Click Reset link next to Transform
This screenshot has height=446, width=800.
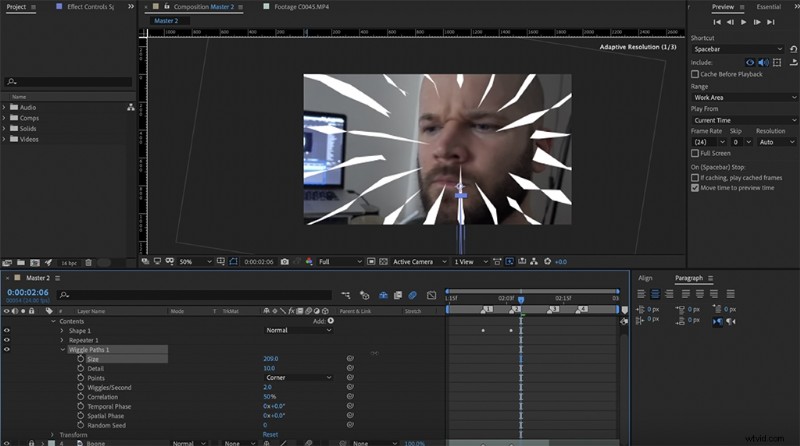point(270,435)
